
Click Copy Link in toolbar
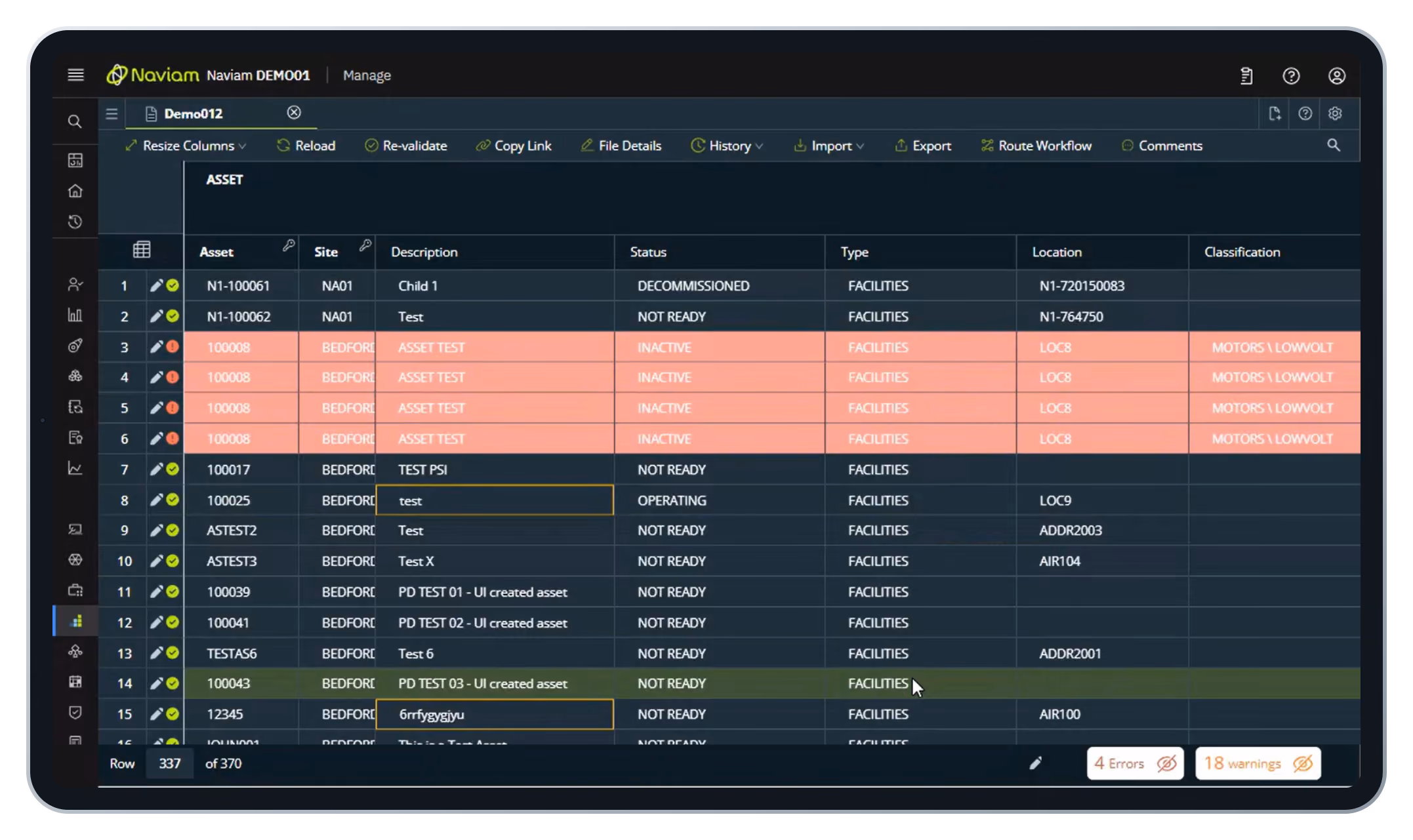[x=514, y=146]
